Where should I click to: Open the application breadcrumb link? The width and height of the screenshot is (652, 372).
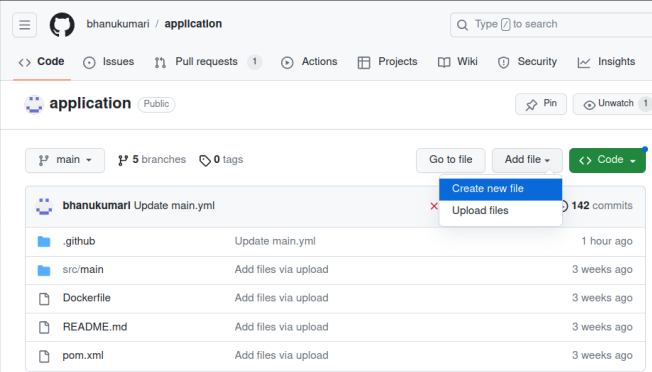(193, 24)
